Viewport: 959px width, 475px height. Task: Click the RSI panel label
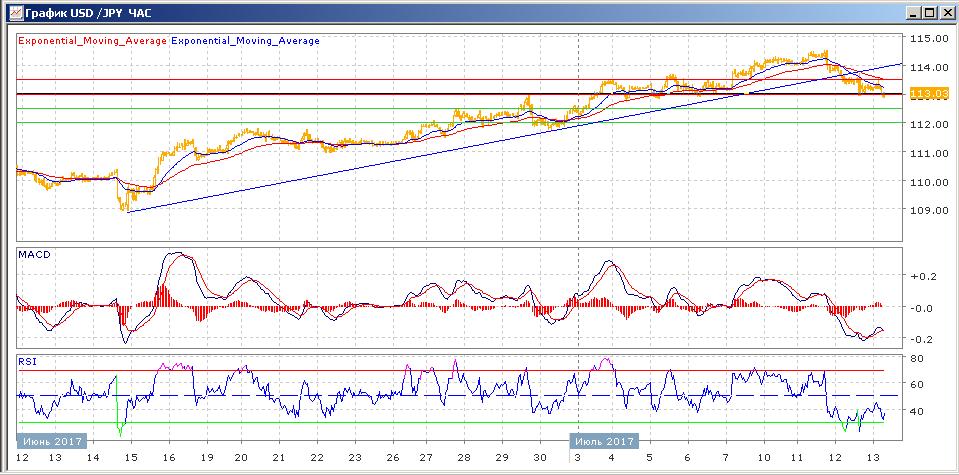(28, 362)
